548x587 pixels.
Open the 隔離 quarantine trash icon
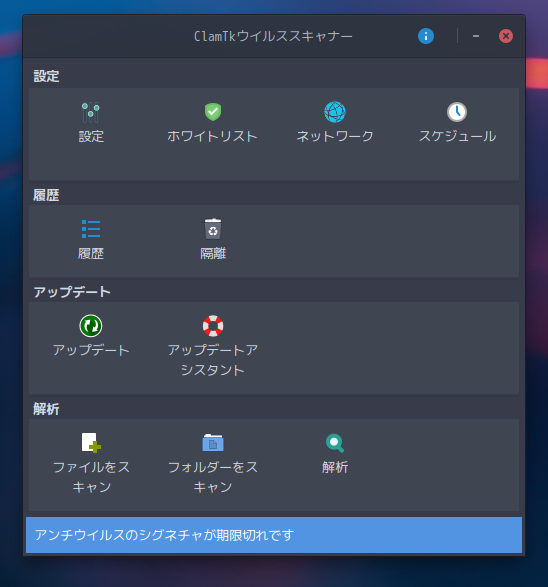[213, 229]
